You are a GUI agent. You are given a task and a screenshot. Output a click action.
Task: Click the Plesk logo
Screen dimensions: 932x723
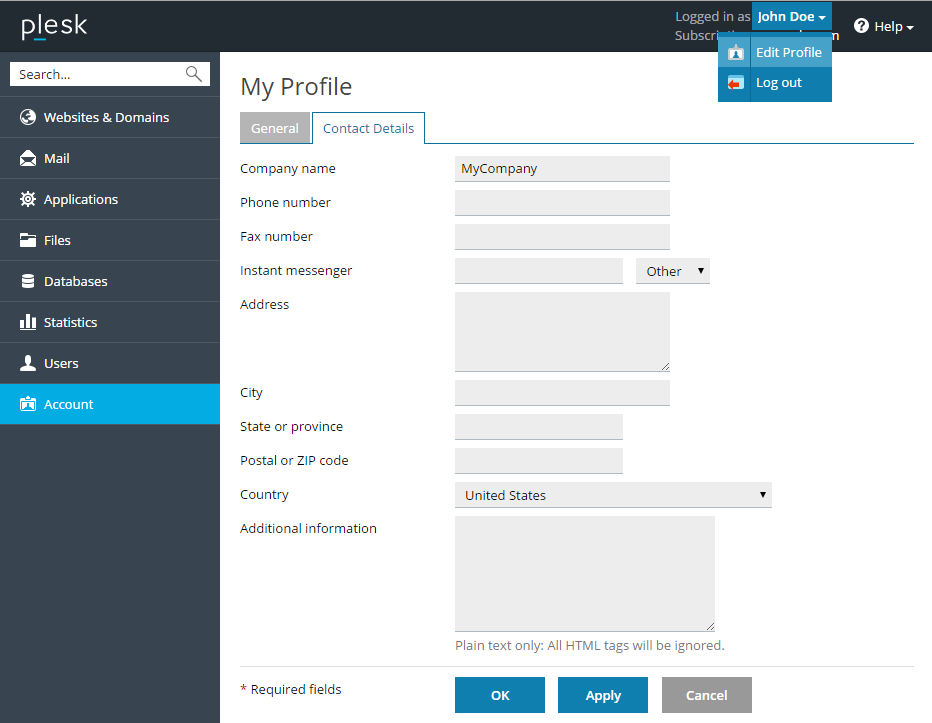(54, 26)
